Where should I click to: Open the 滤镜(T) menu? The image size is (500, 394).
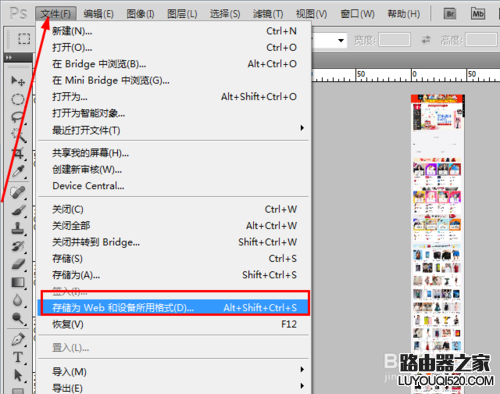point(268,14)
